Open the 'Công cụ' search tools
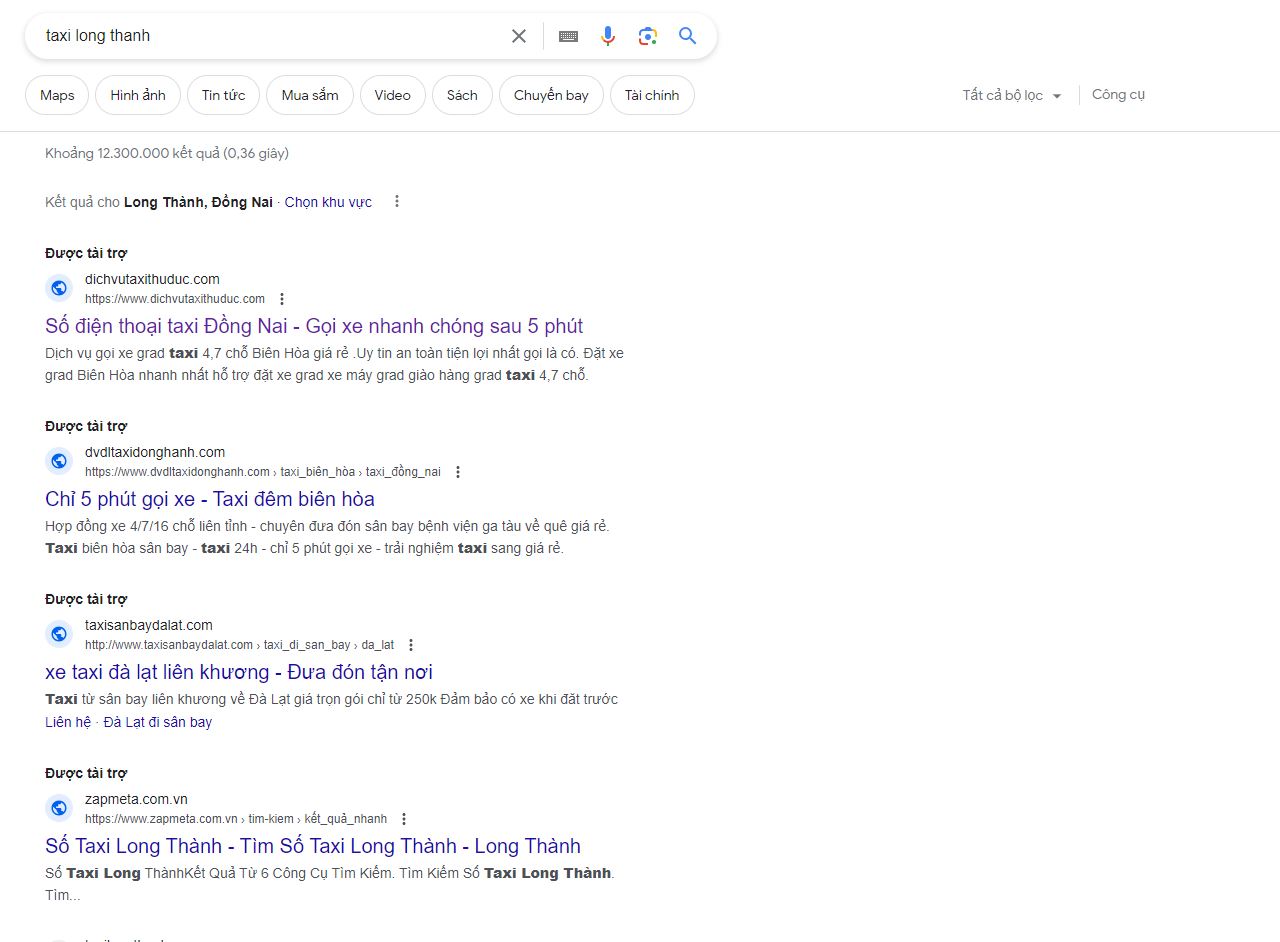1280x942 pixels. [1118, 95]
